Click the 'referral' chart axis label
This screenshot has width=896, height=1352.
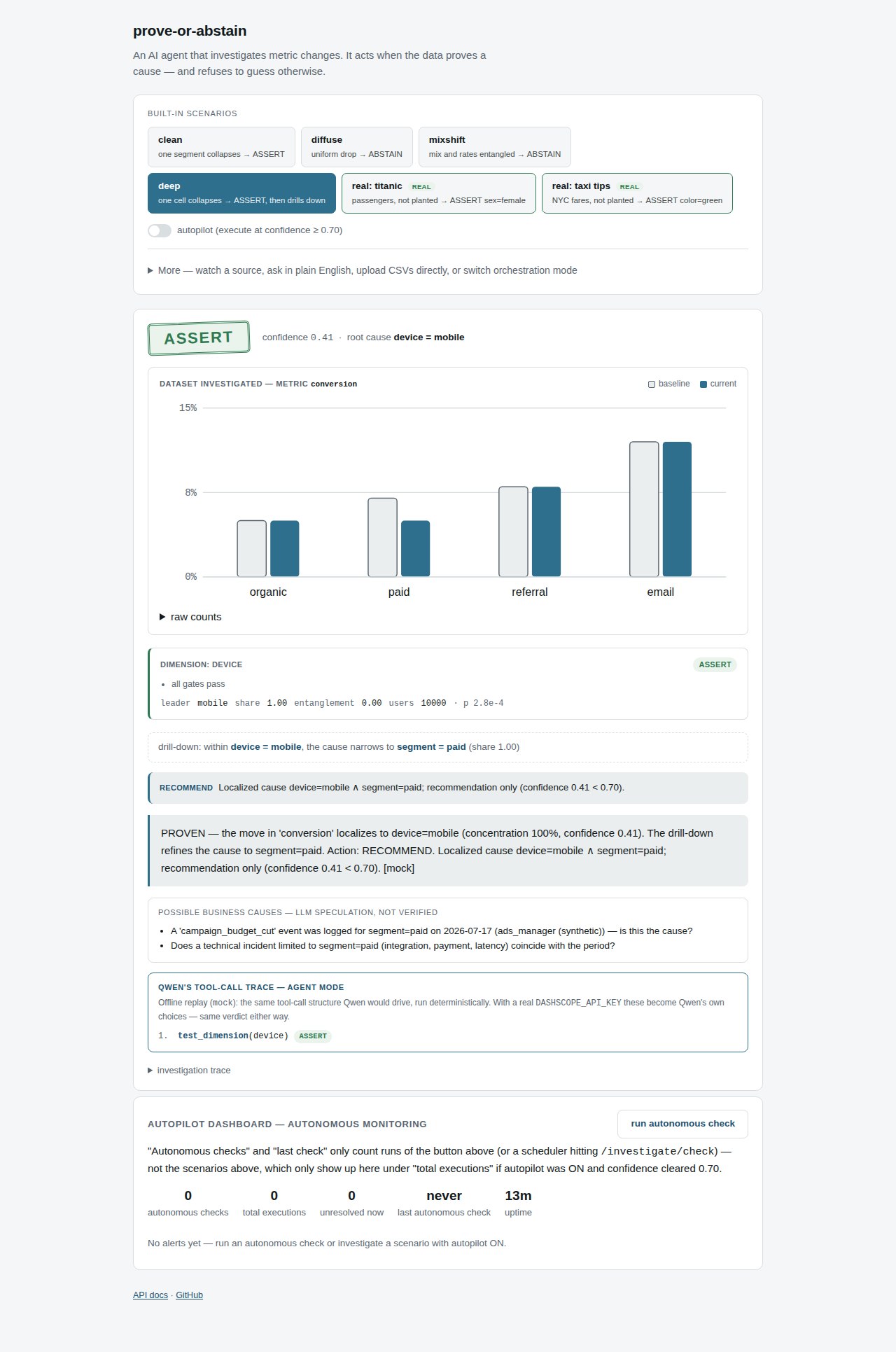pos(530,592)
